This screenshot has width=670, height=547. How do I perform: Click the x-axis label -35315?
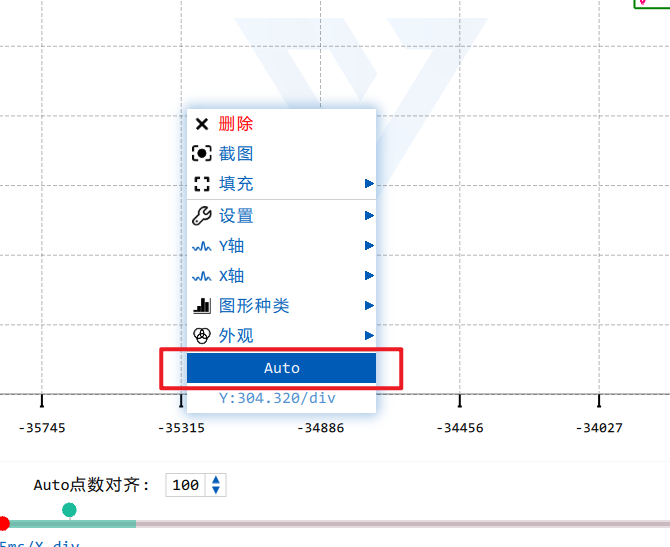[x=181, y=428]
